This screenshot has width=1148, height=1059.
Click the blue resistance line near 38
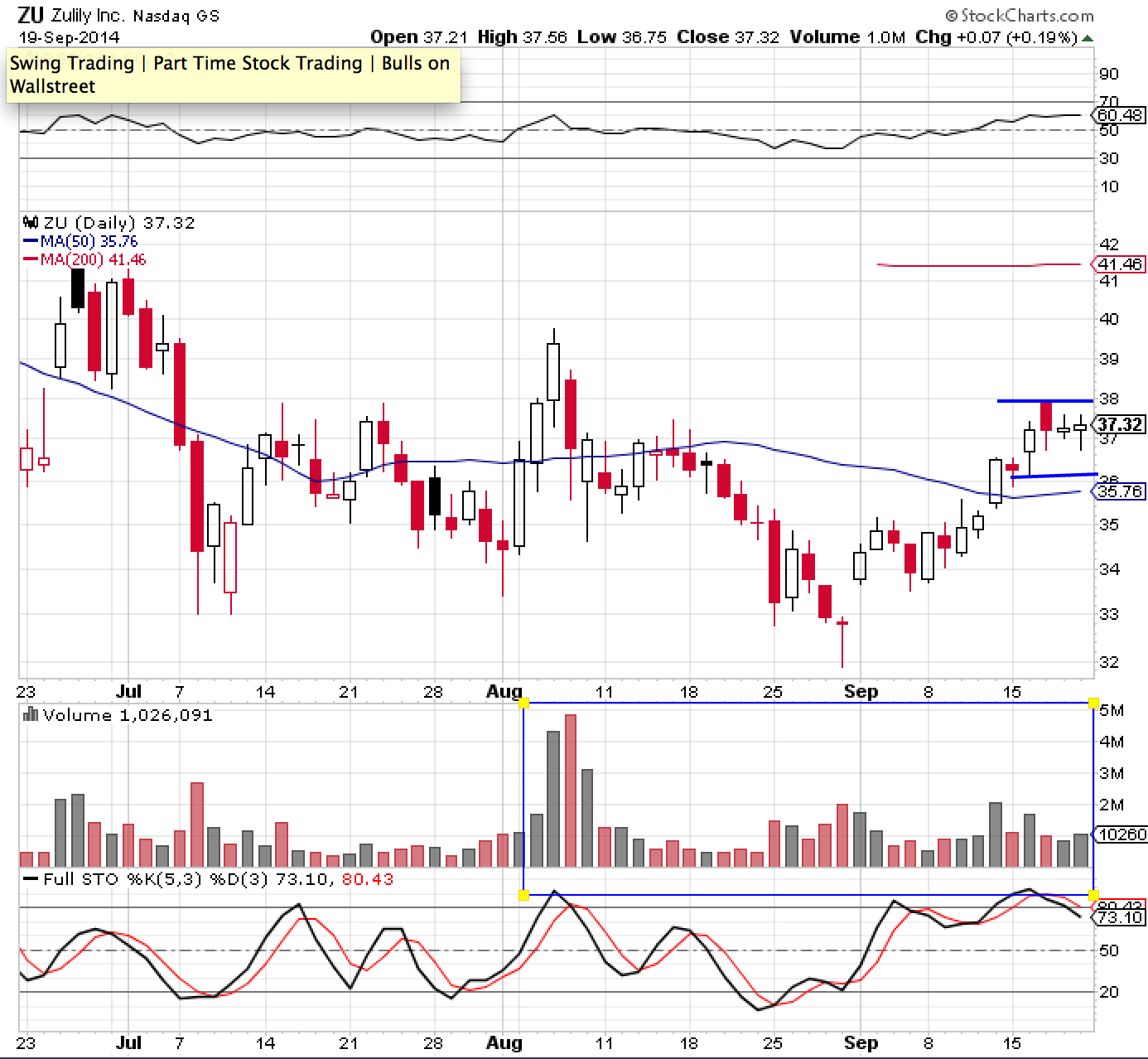click(1045, 401)
